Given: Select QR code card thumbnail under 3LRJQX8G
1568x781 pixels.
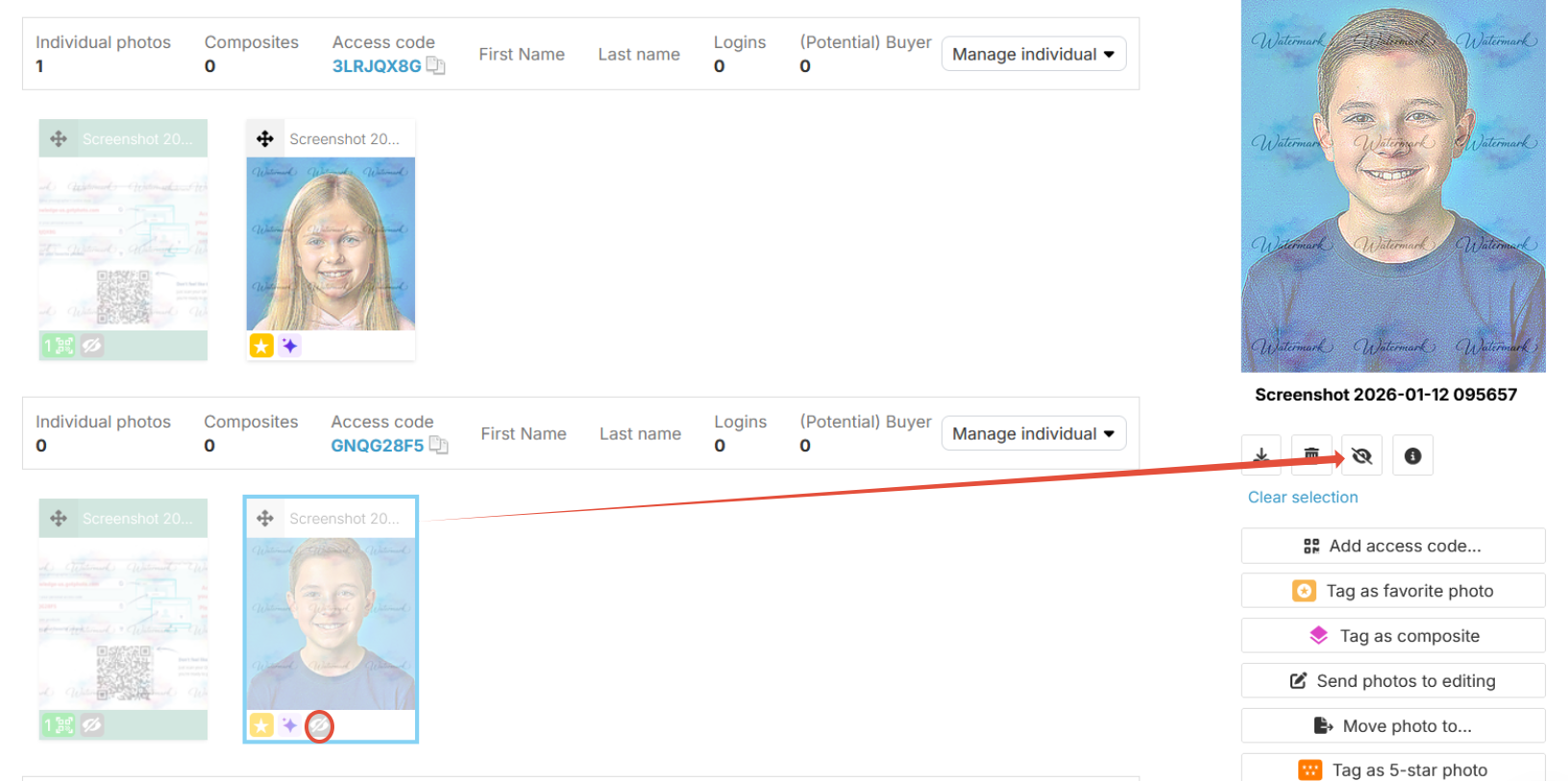Looking at the screenshot, I should (123, 244).
